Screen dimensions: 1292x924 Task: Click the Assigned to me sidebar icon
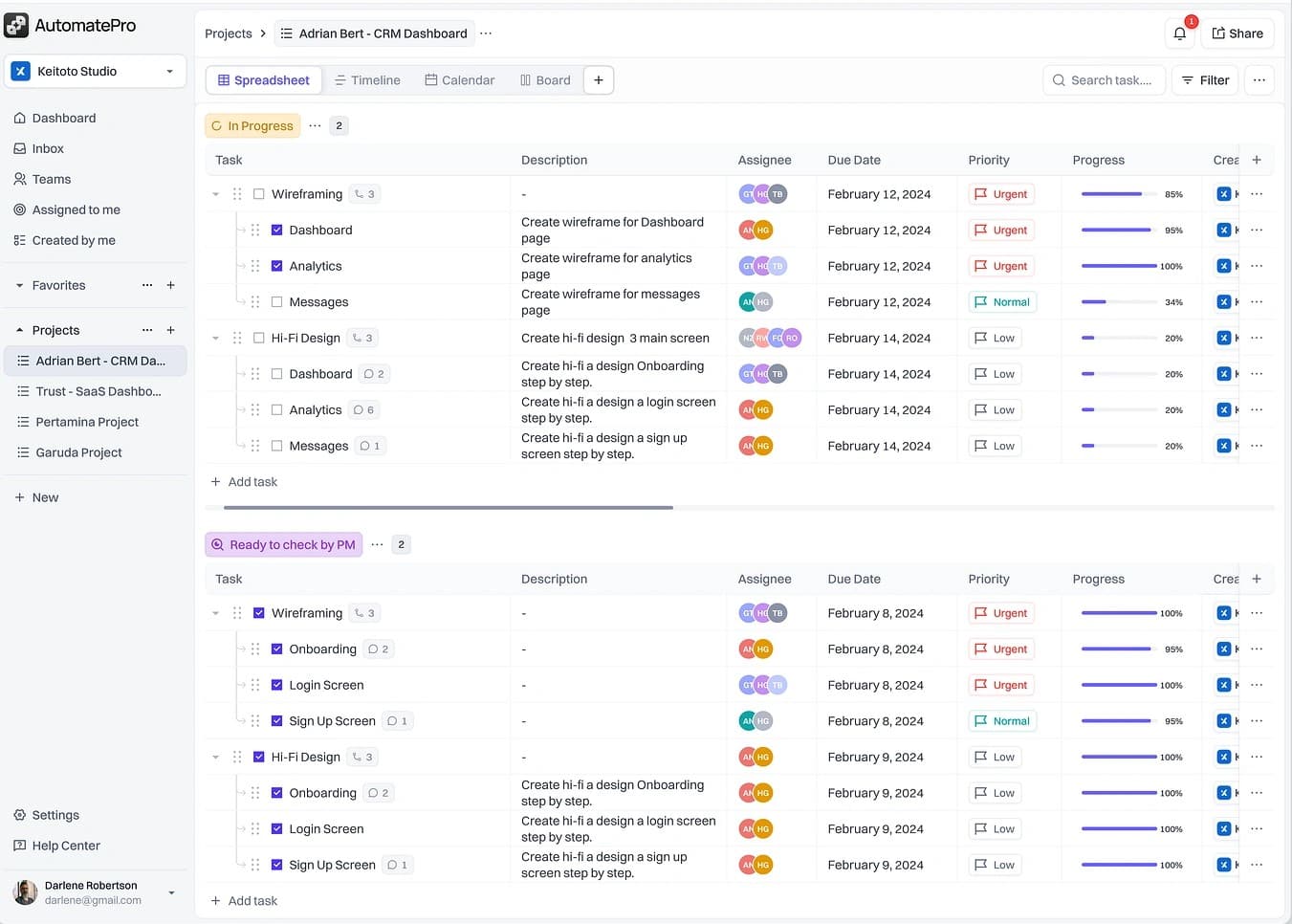click(20, 209)
